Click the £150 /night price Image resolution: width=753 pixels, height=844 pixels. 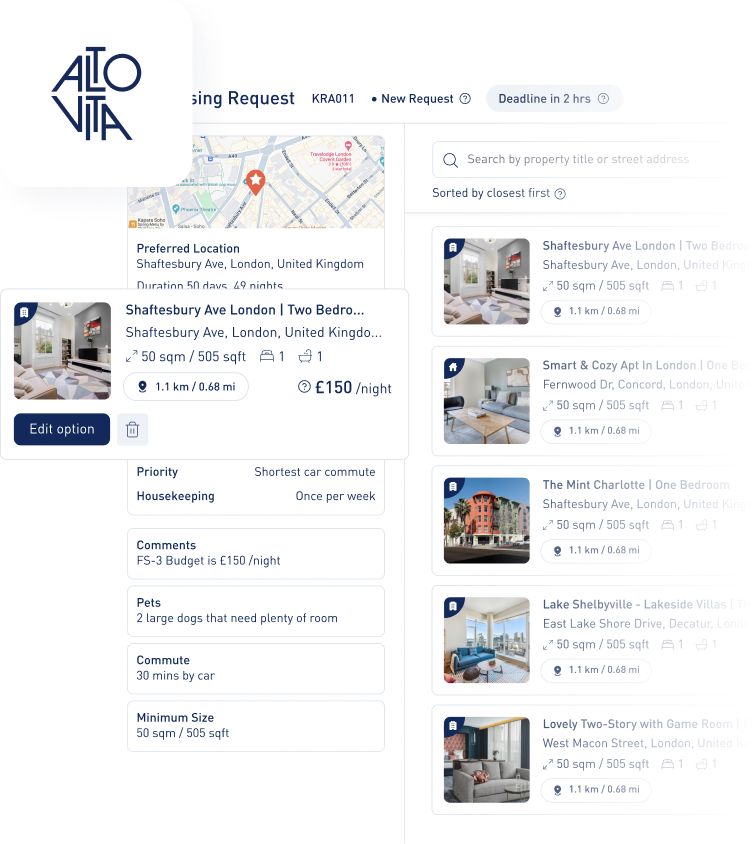[x=353, y=388]
